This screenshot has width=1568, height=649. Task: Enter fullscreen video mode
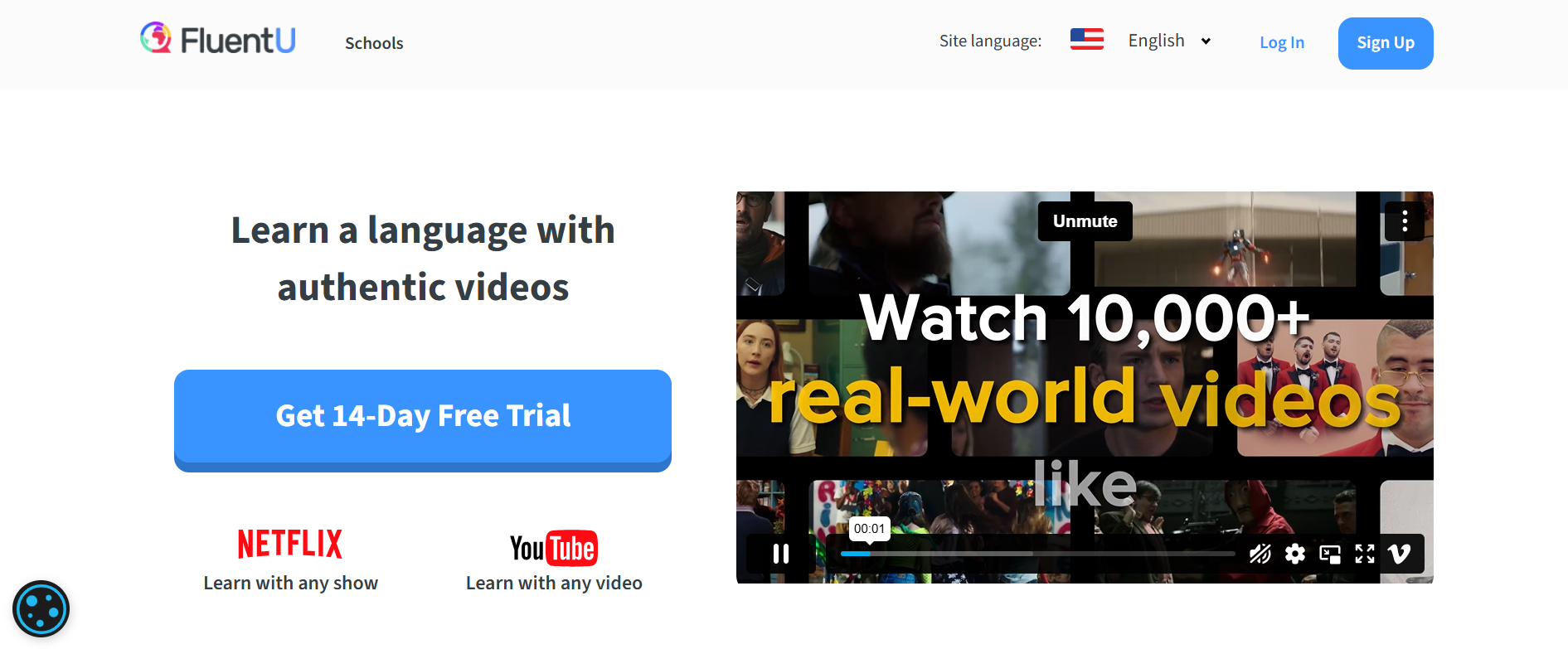click(x=1365, y=554)
